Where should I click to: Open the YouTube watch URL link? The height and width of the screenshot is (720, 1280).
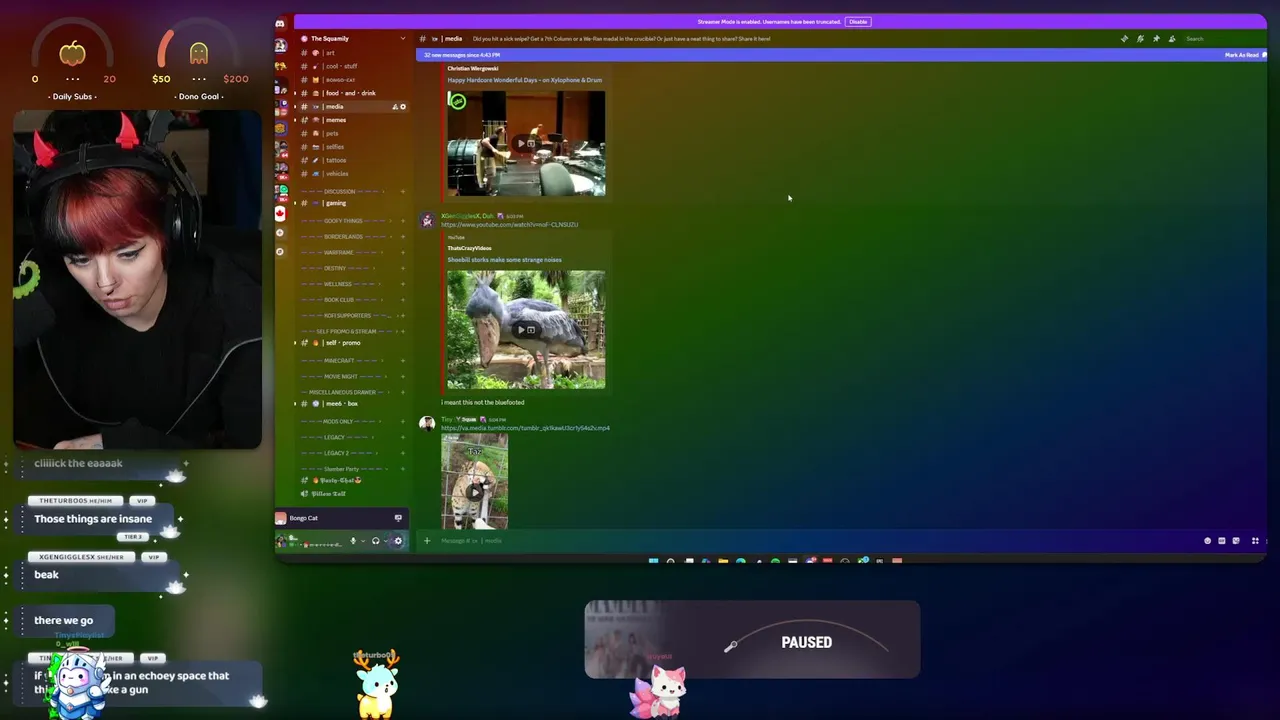tap(510, 225)
